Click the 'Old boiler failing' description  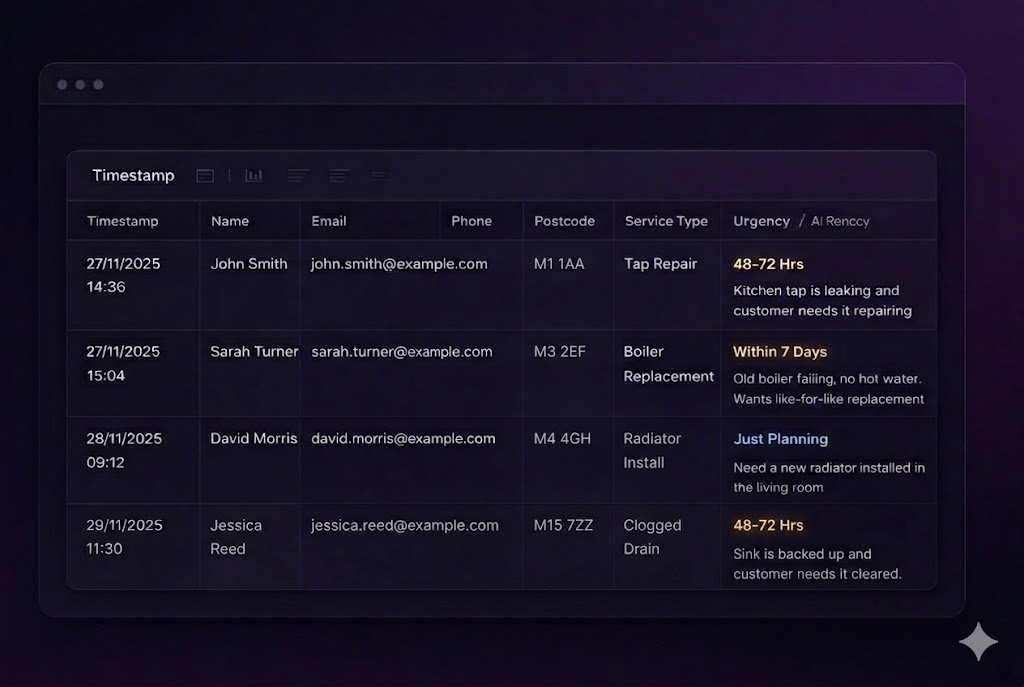(828, 389)
